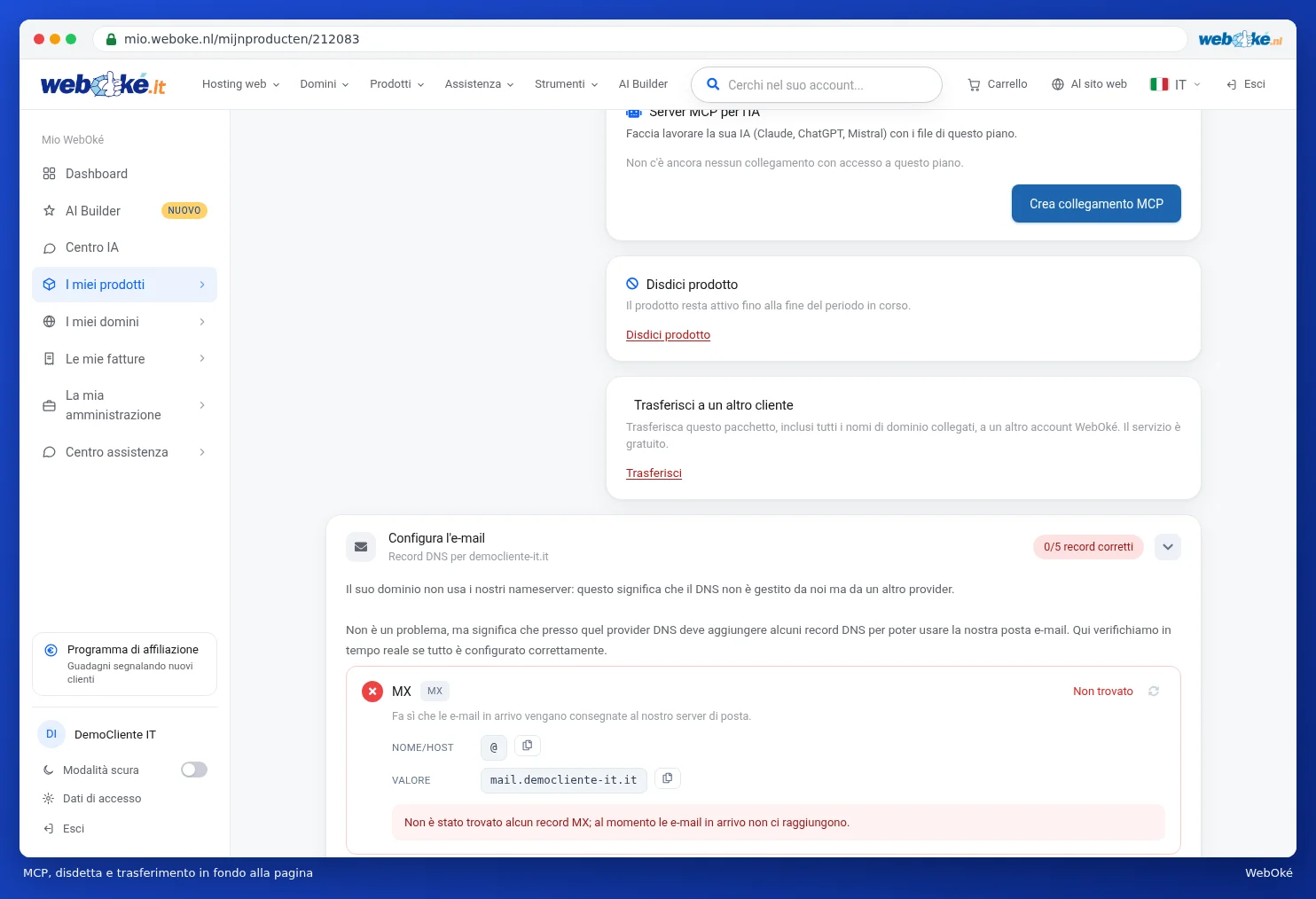
Task: Copy the mail.democliente-it.it value
Action: pyautogui.click(x=668, y=778)
